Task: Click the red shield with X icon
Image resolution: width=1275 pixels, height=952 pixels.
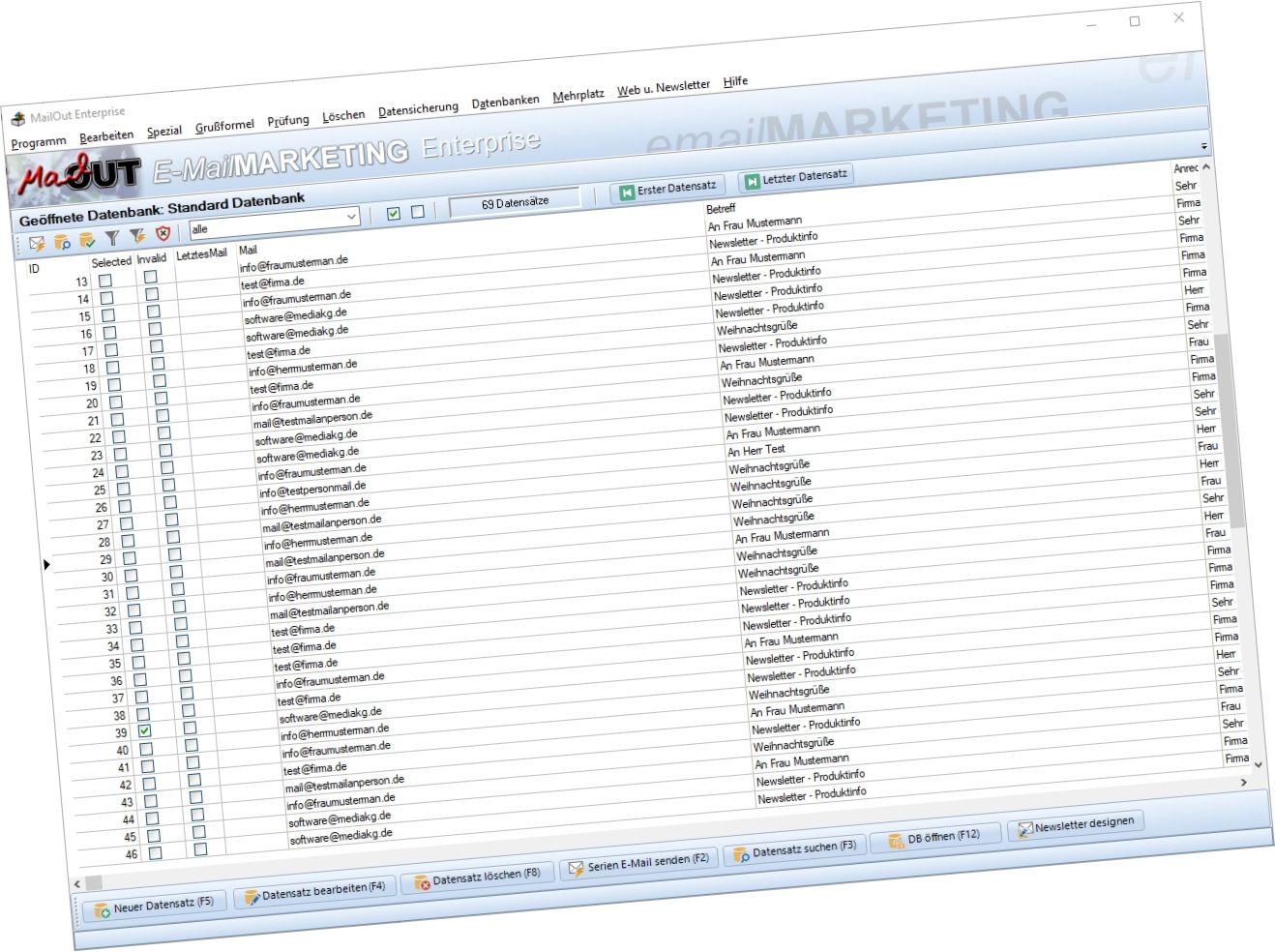Action: point(163,233)
